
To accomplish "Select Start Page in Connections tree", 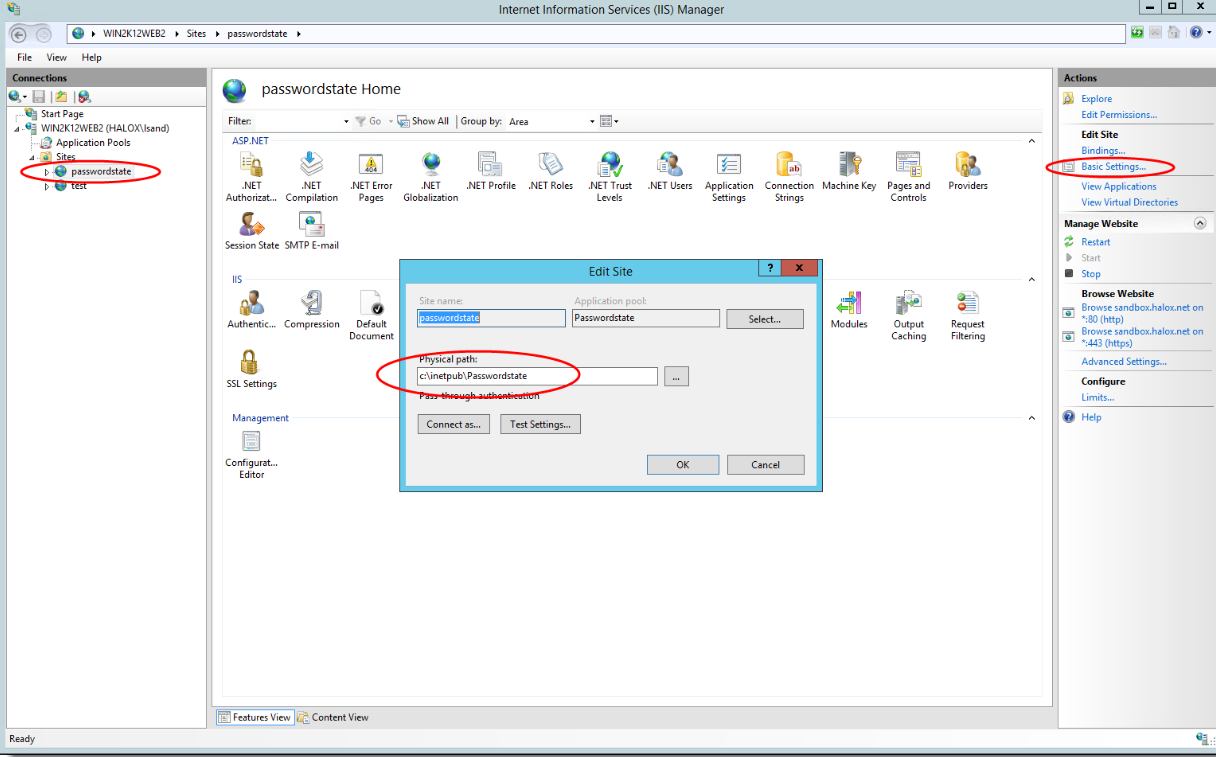I will click(62, 114).
